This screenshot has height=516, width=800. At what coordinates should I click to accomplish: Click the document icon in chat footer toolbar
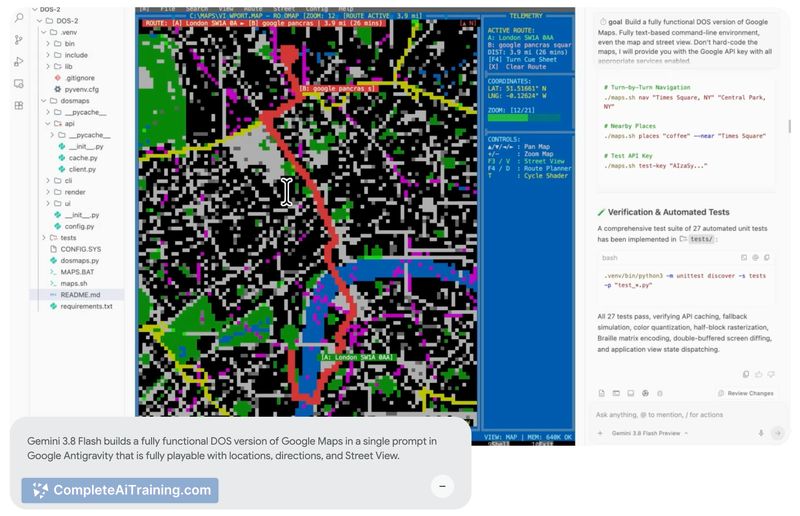point(602,393)
